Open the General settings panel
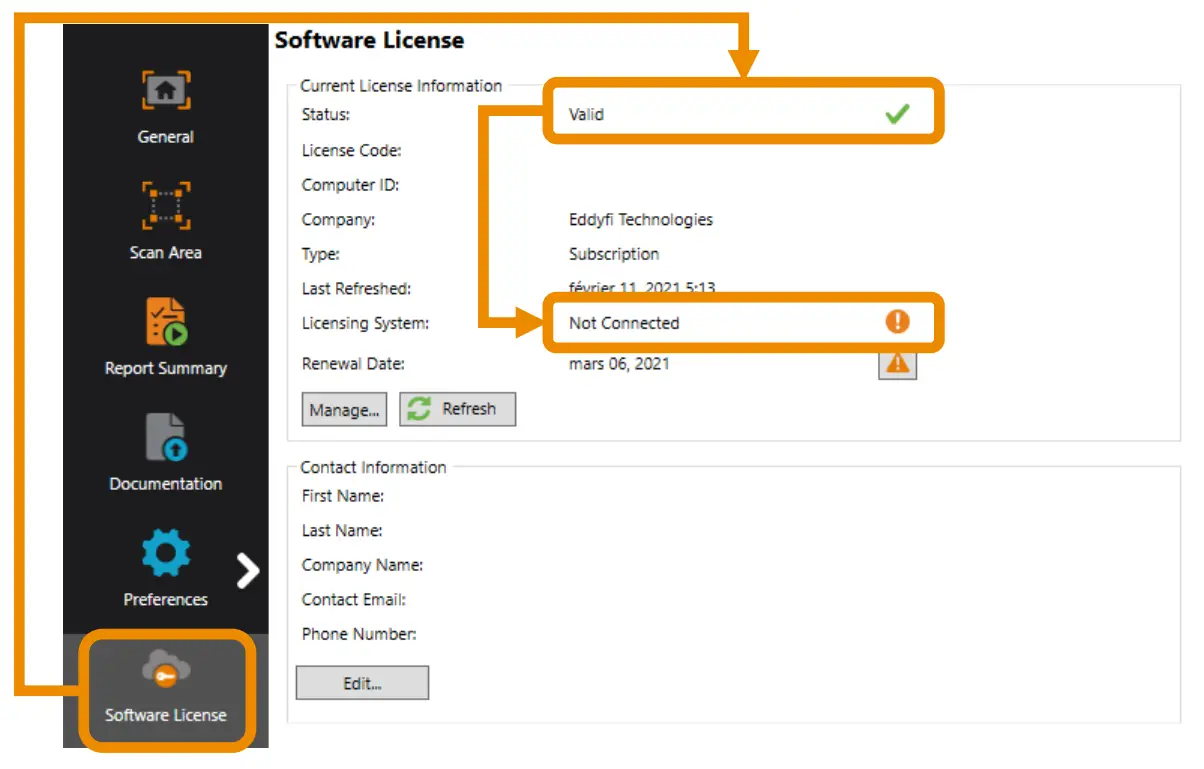This screenshot has width=1204, height=769. (x=165, y=89)
